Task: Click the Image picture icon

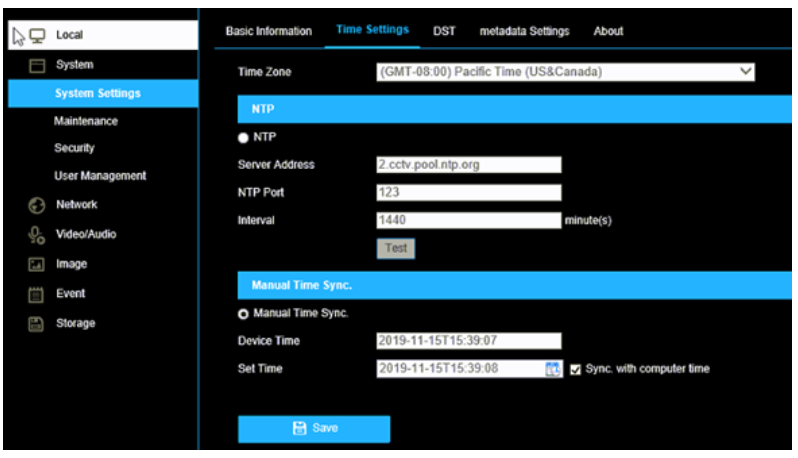Action: point(36,265)
